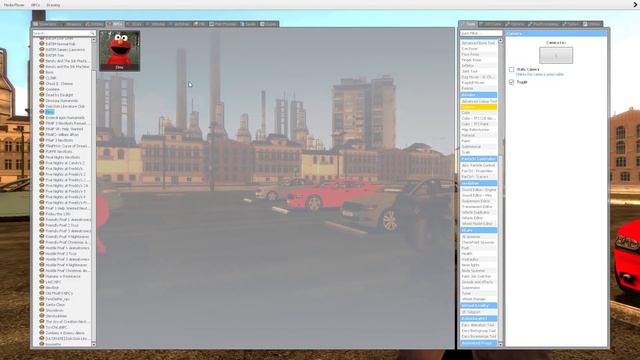Click the Doki Doki Literature Club icon
Screen dimensions: 640x360
coord(42,106)
